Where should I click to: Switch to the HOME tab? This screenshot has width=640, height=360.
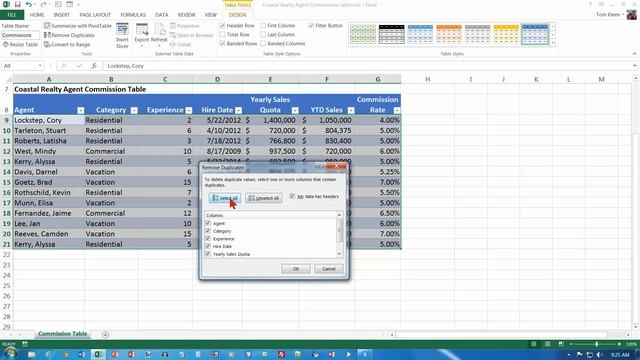click(37, 15)
